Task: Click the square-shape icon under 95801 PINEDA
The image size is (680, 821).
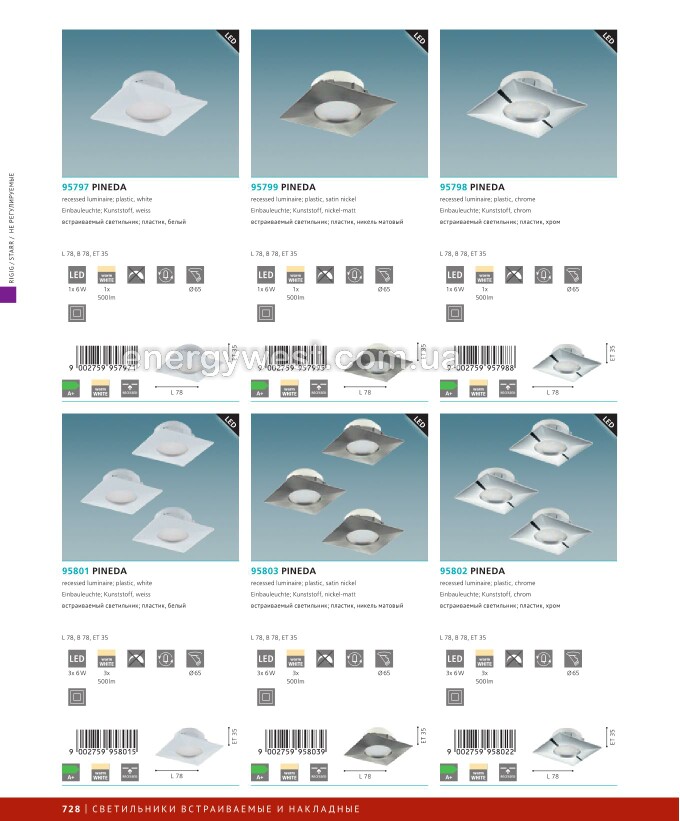Action: pos(77,697)
